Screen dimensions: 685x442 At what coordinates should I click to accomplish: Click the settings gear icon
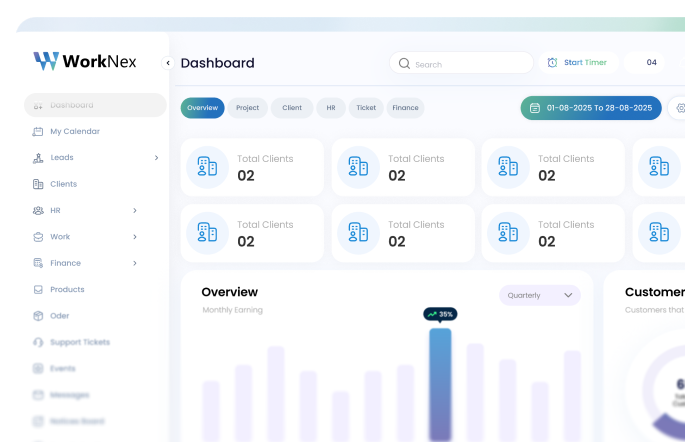(x=680, y=108)
